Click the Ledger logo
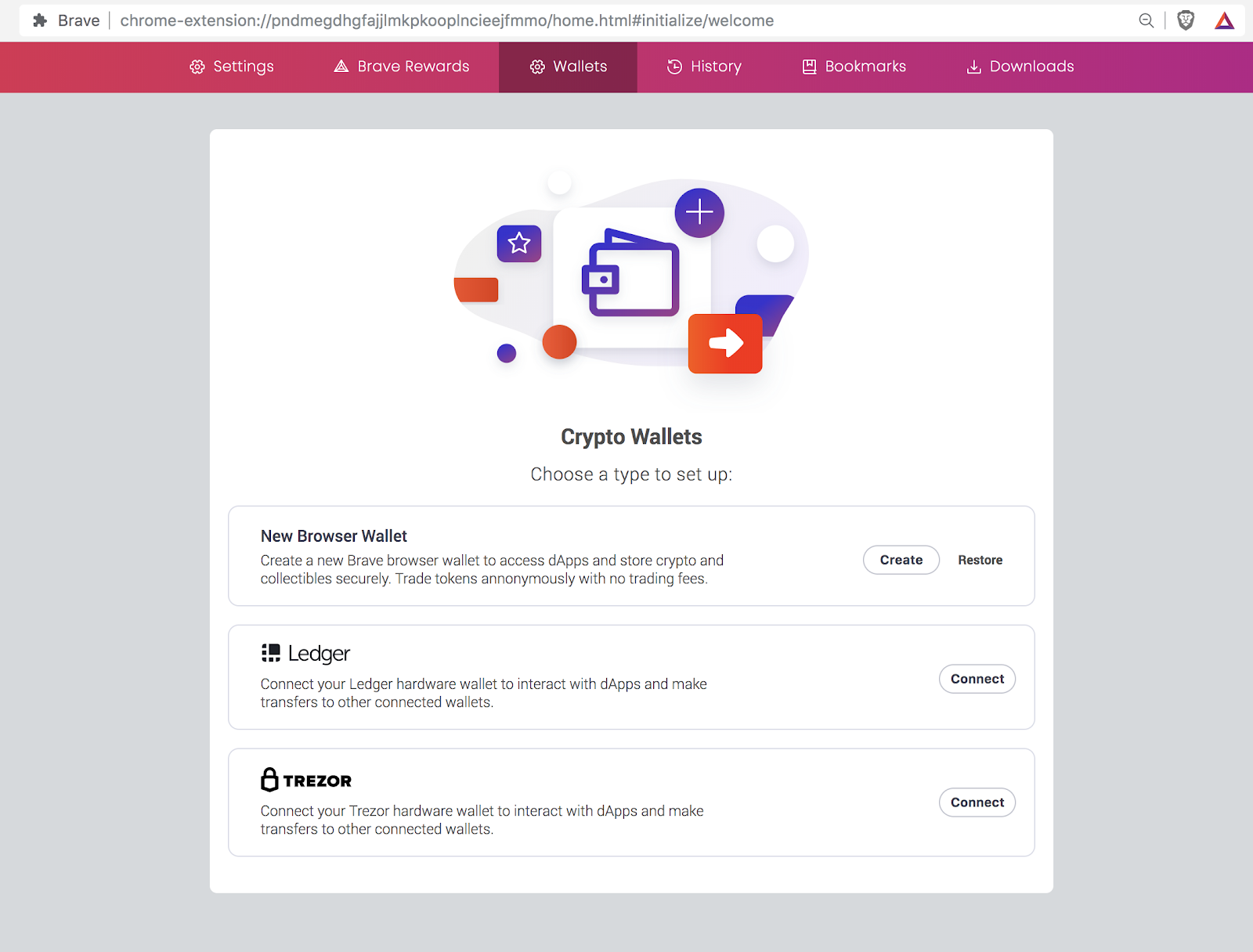 pyautogui.click(x=305, y=653)
